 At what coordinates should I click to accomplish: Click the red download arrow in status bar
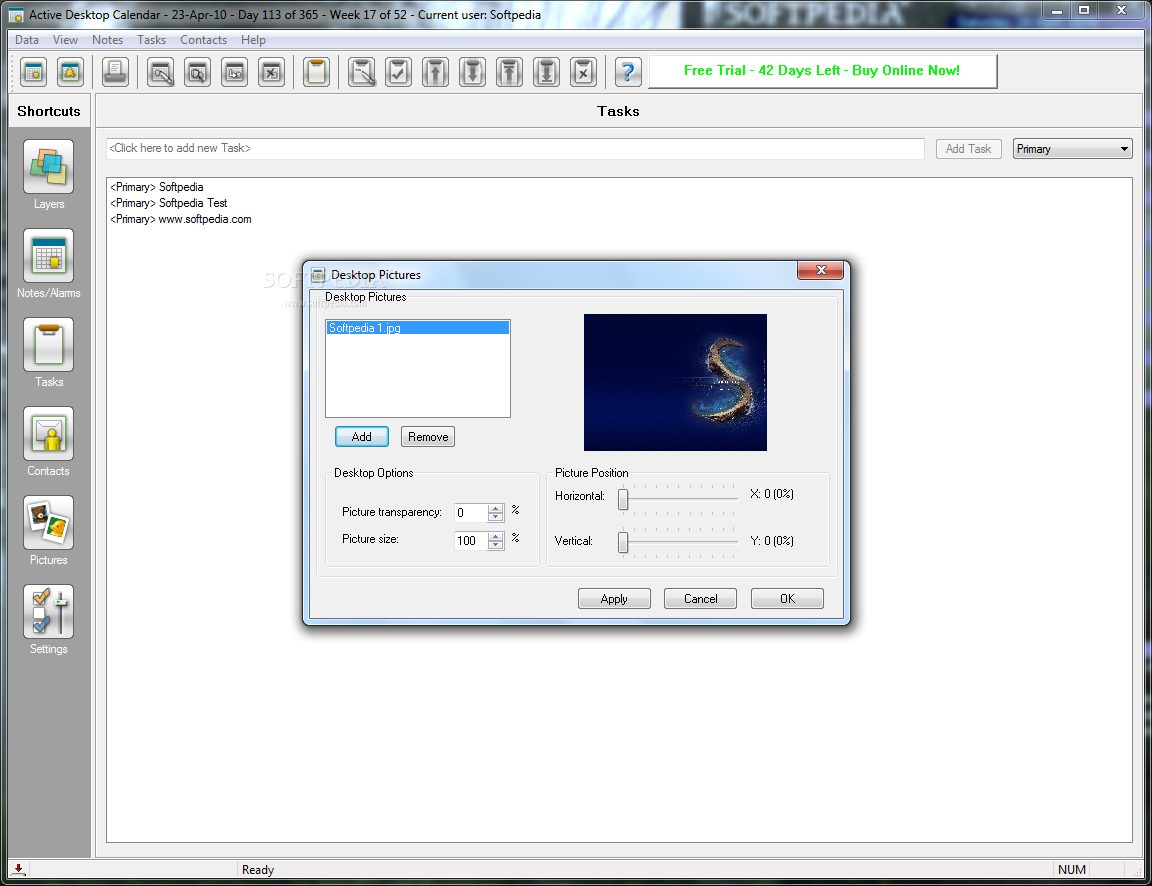pyautogui.click(x=18, y=870)
